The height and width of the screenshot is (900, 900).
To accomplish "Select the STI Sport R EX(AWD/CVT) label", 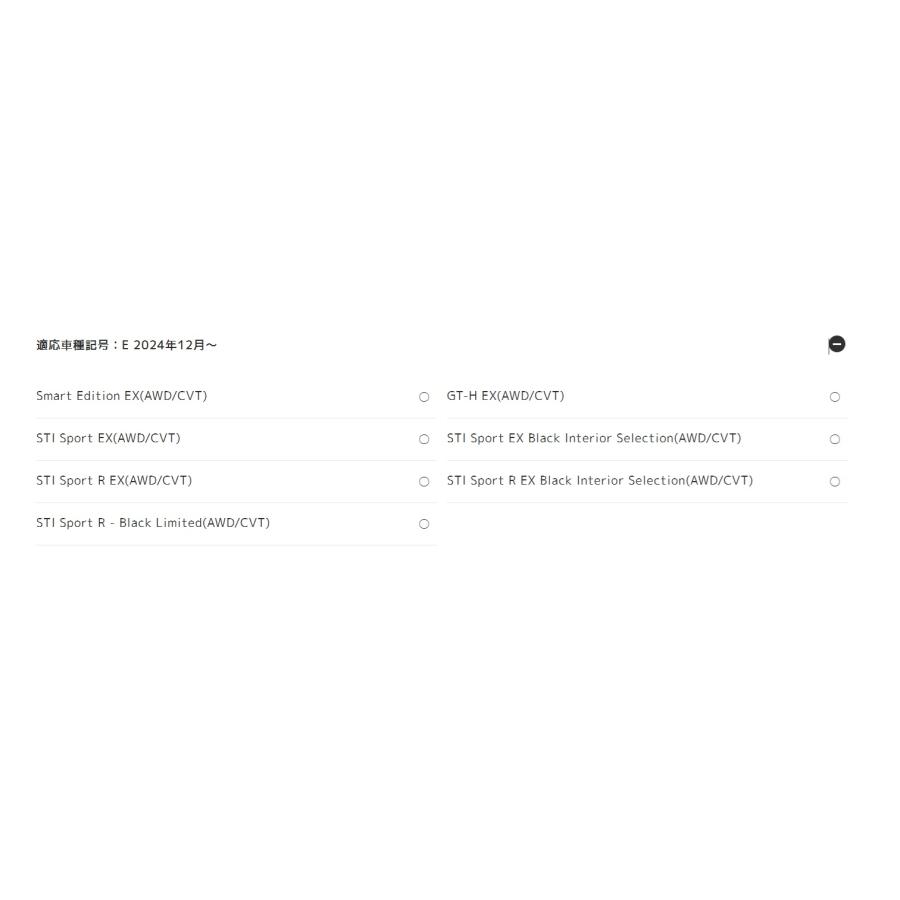I will (x=114, y=480).
